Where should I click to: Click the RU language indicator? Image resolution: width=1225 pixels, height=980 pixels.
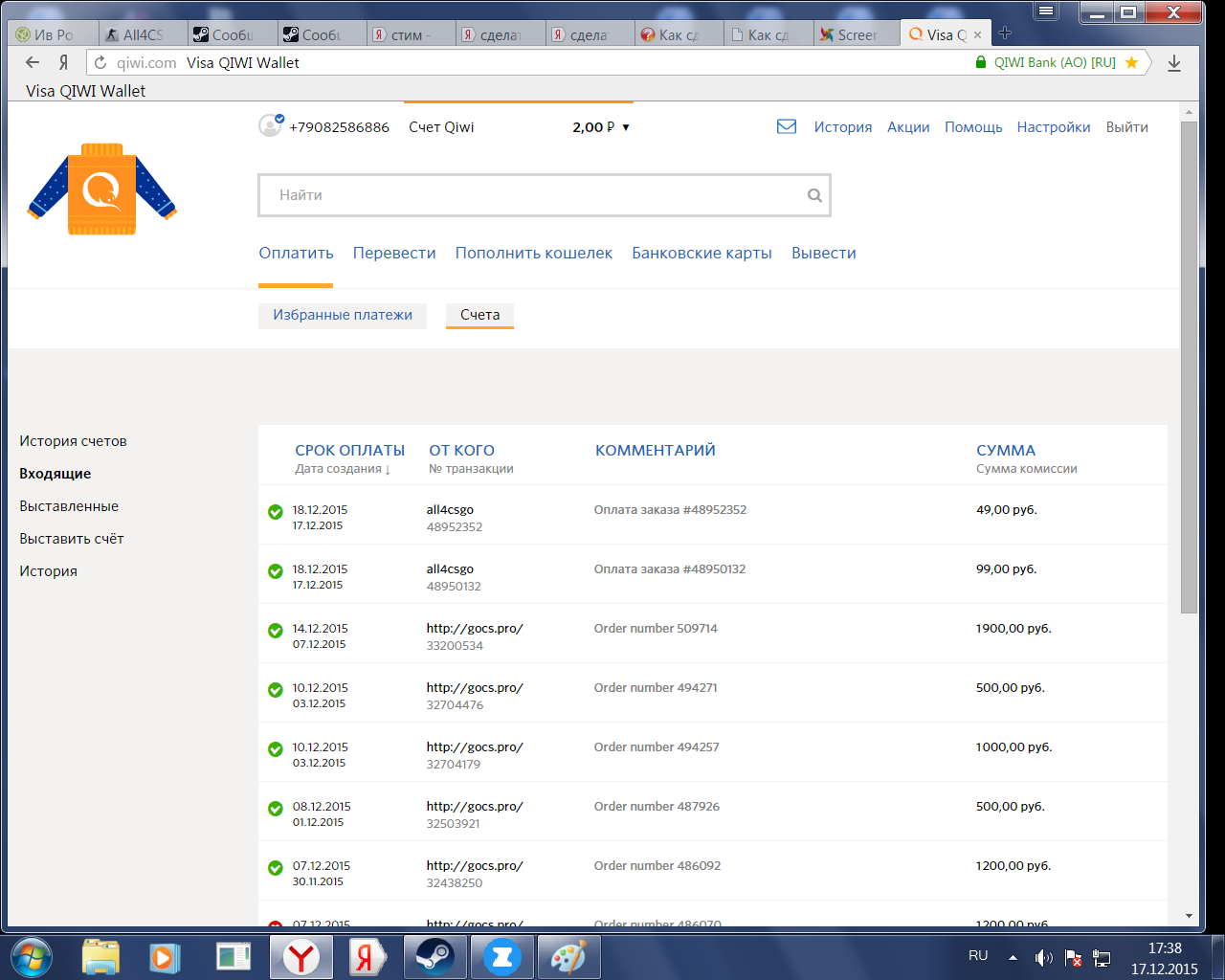click(978, 955)
